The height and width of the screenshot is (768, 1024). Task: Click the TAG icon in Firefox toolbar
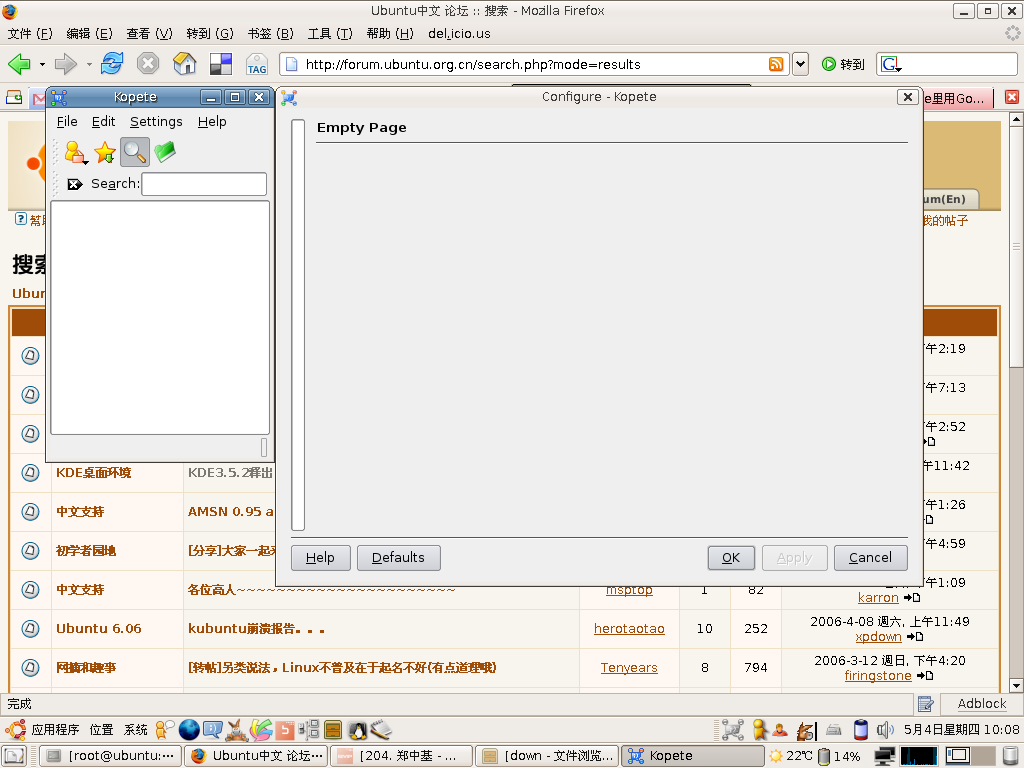coord(257,64)
